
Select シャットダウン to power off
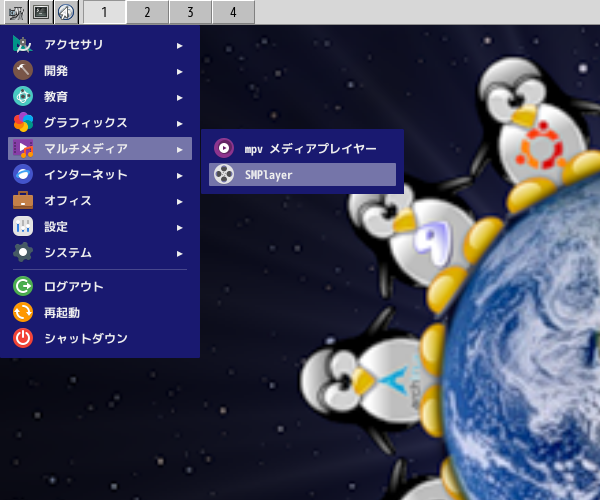click(x=100, y=339)
